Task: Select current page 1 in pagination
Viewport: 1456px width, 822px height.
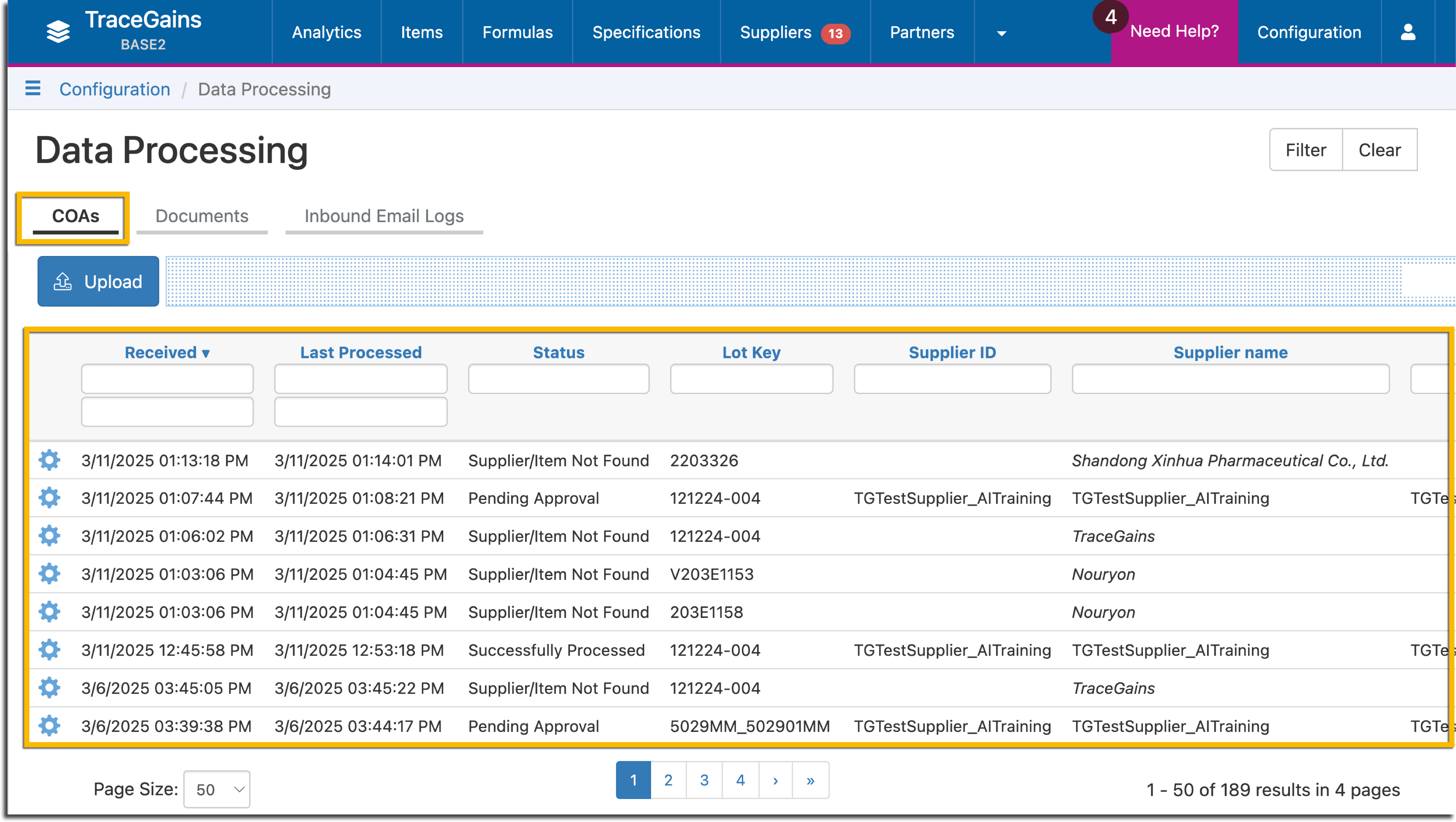Action: tap(633, 780)
